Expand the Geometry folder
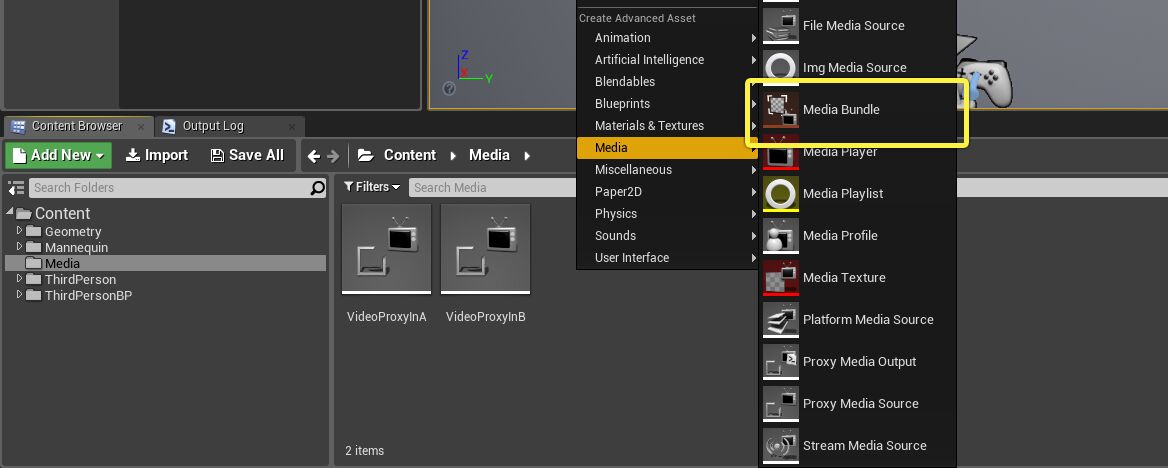Viewport: 1168px width, 468px height. 19,231
